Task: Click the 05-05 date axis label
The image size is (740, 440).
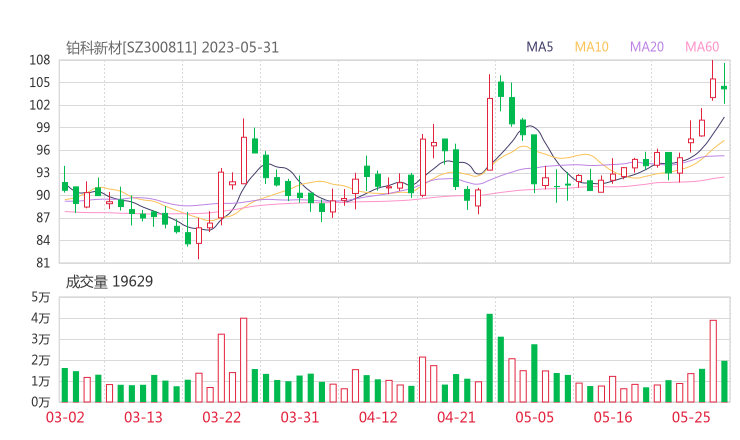Action: point(535,417)
